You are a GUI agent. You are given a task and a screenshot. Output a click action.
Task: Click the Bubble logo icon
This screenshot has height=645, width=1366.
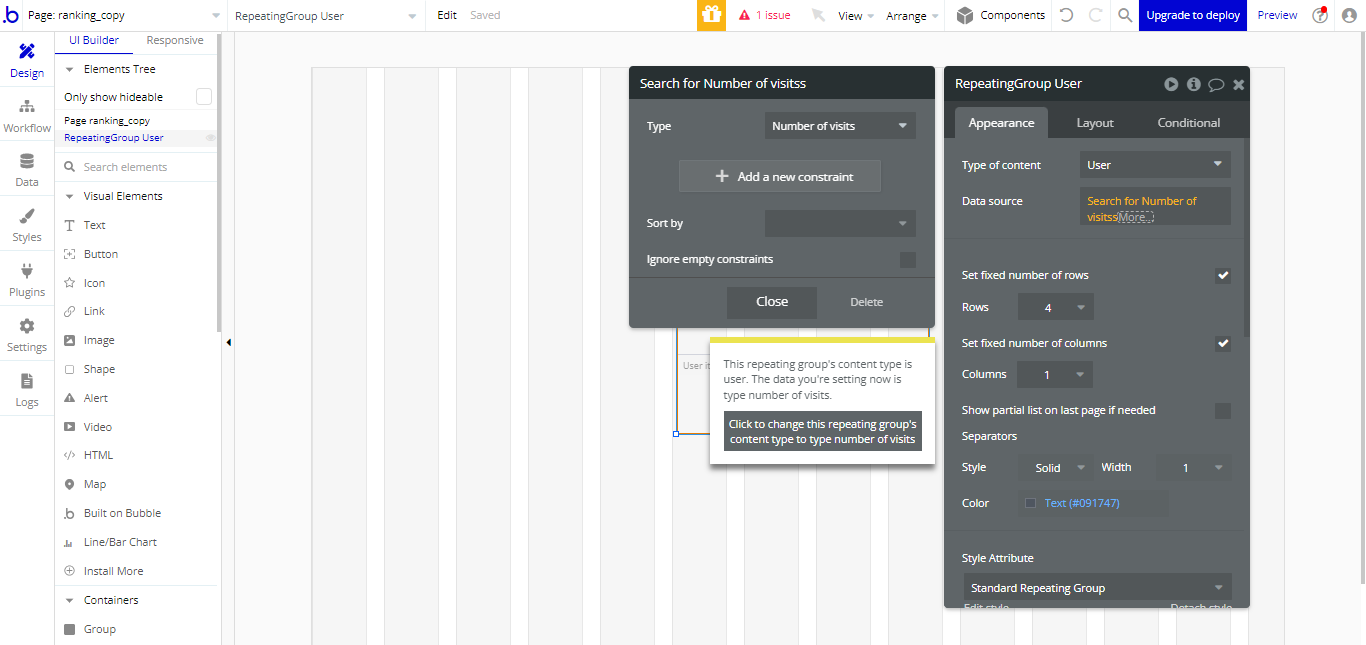pyautogui.click(x=11, y=16)
